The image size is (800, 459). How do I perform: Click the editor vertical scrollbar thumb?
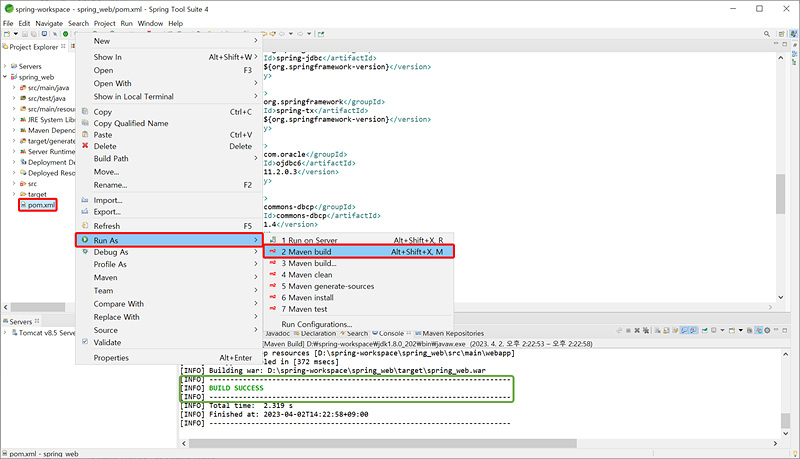(780, 194)
